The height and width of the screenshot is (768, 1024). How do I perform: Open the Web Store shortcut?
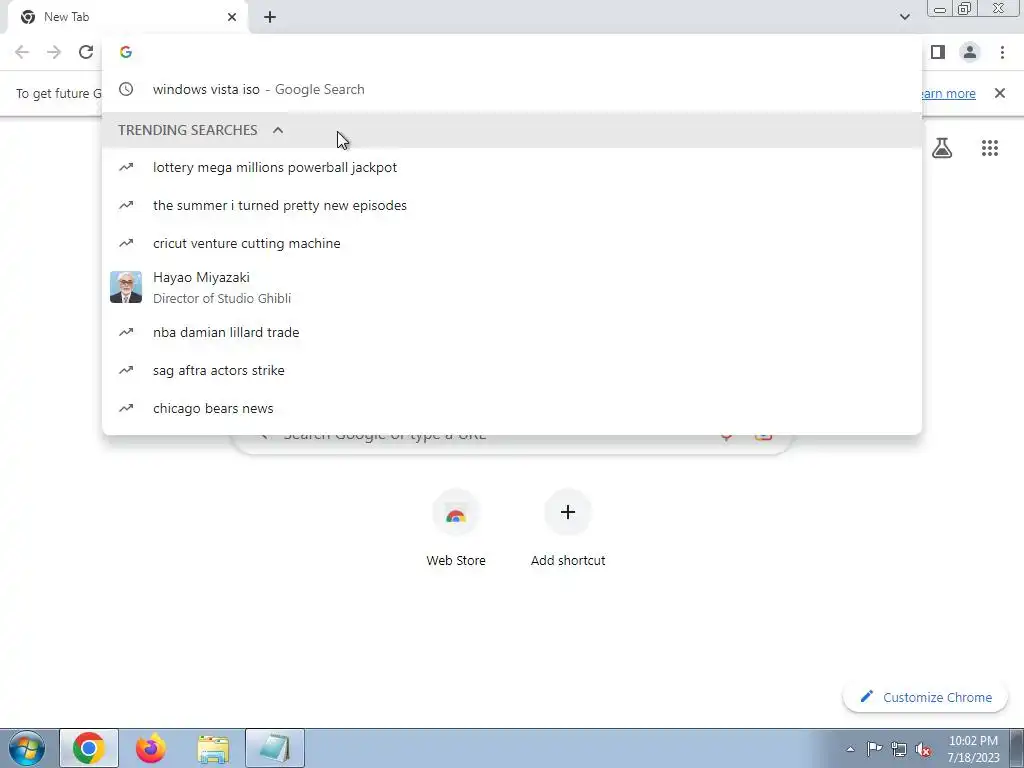456,530
